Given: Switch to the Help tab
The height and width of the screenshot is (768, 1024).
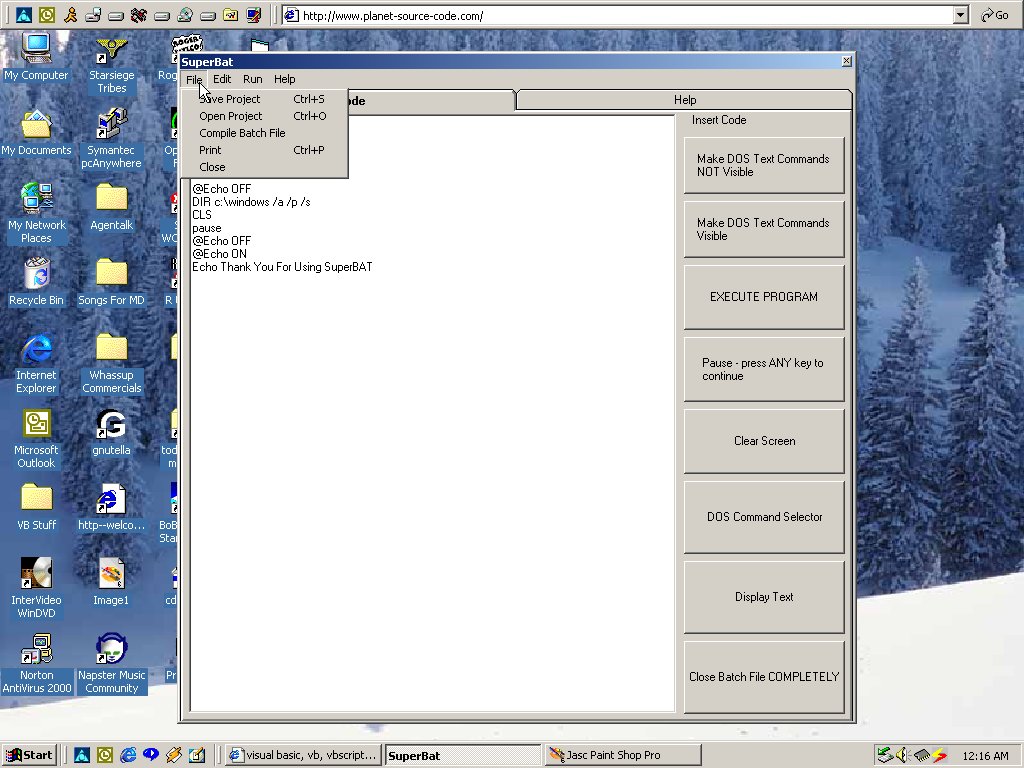Looking at the screenshot, I should [684, 100].
